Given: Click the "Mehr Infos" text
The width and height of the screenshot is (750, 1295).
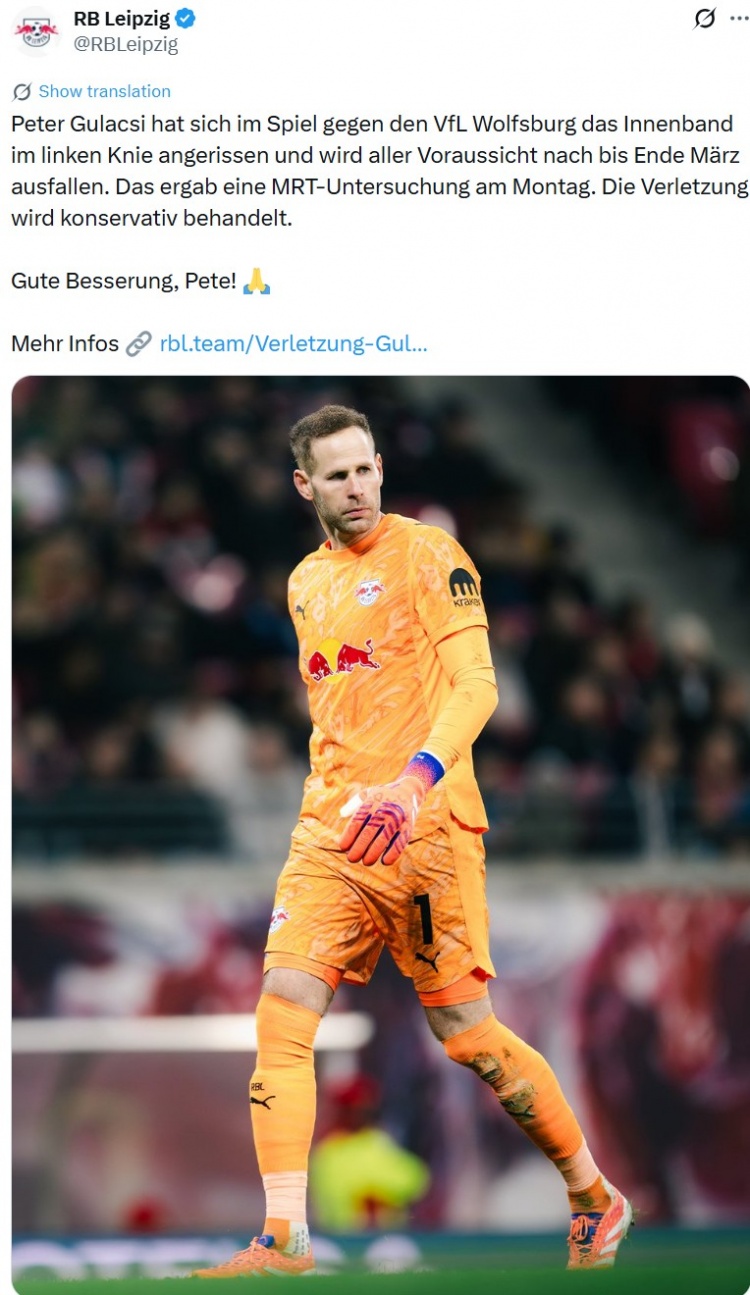Looking at the screenshot, I should point(65,344).
